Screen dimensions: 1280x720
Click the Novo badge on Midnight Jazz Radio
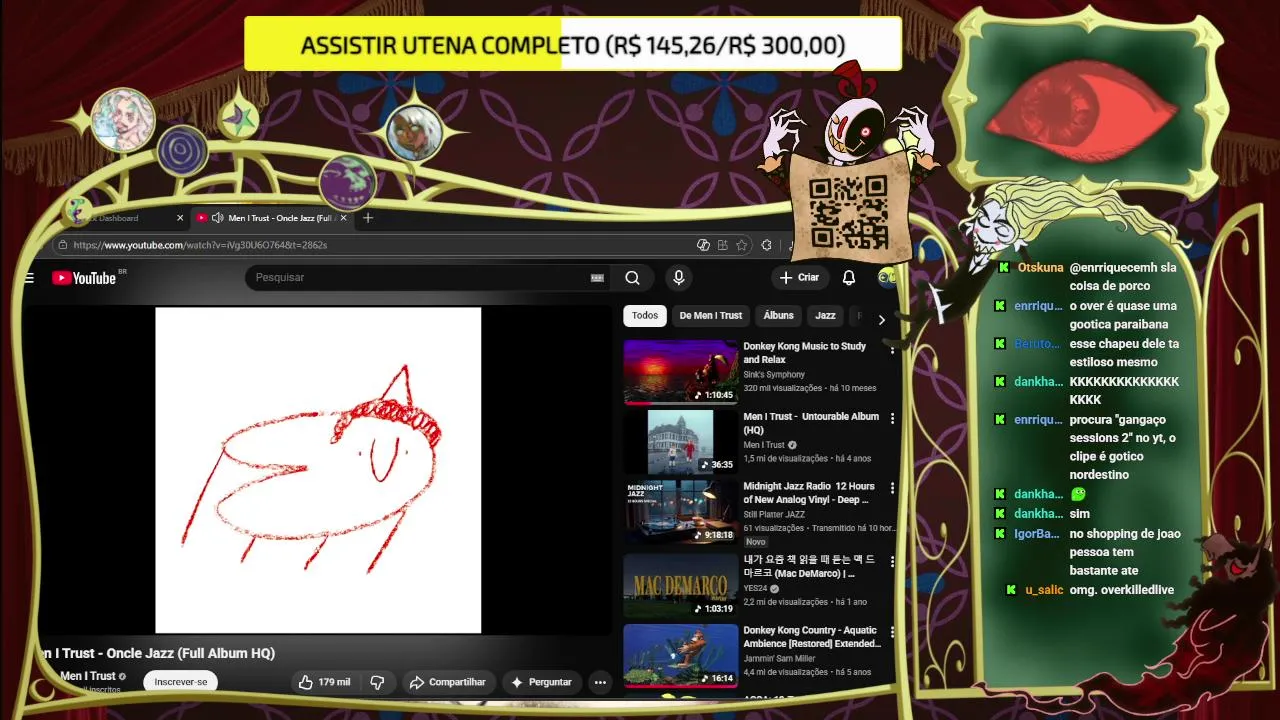[755, 541]
